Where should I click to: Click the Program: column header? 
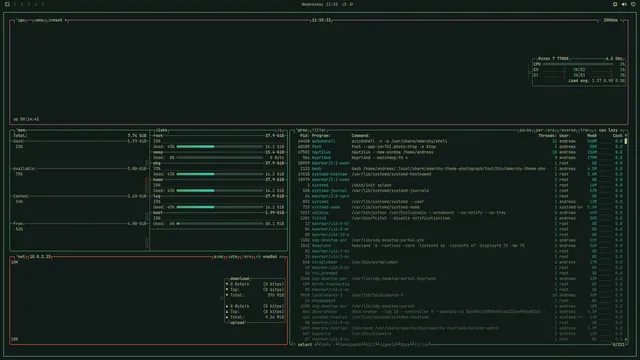[321, 136]
